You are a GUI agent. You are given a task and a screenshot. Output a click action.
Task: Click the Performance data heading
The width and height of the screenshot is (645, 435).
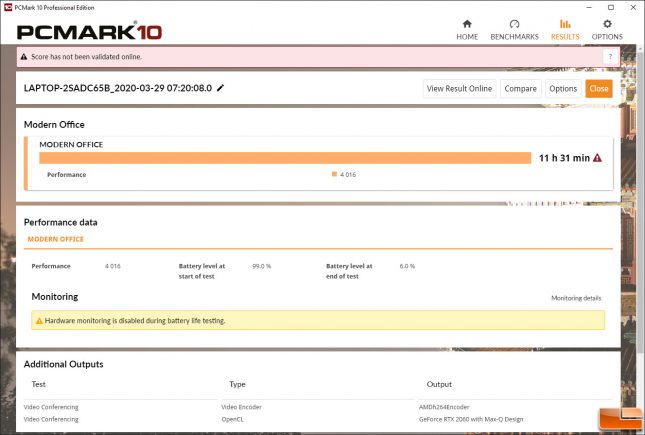[60, 222]
